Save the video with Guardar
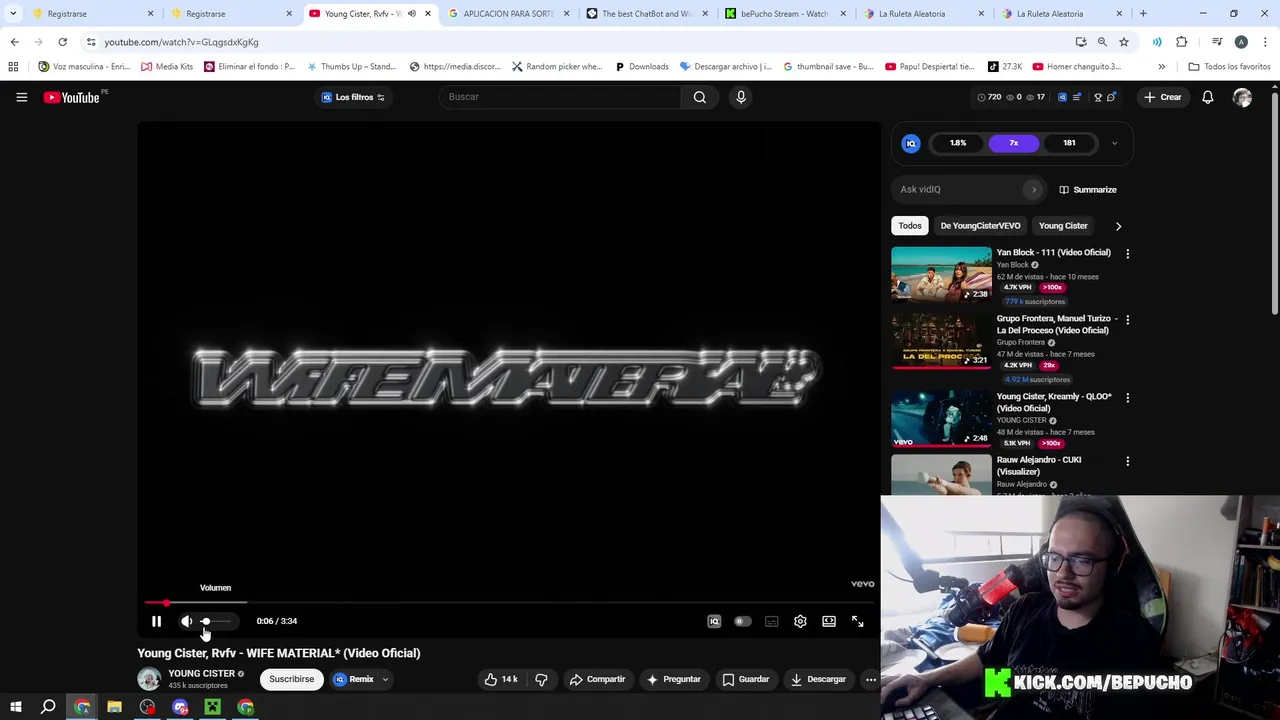This screenshot has height=720, width=1280. click(x=746, y=679)
